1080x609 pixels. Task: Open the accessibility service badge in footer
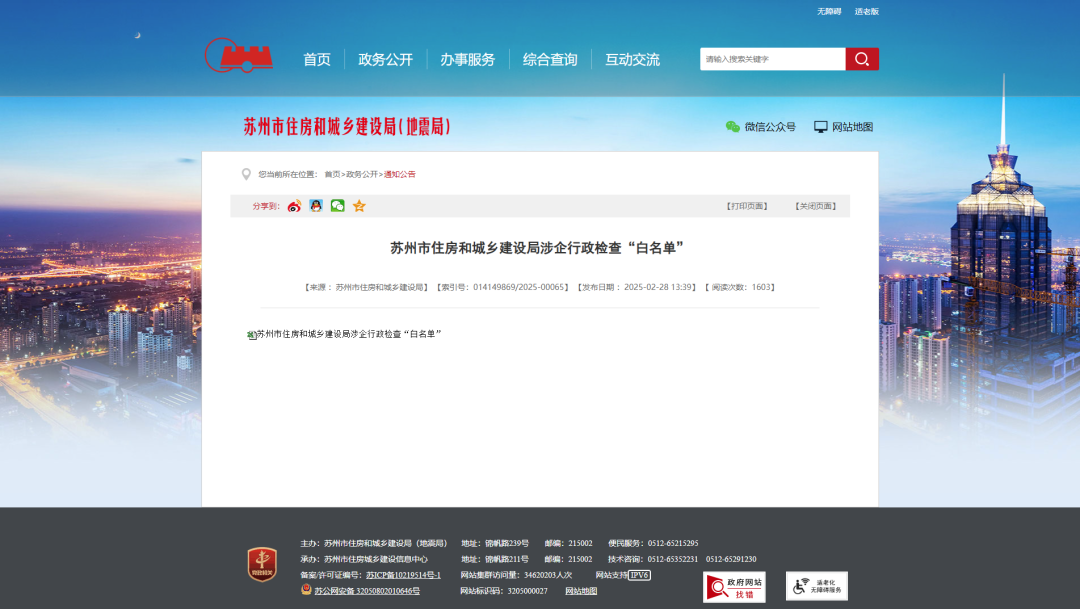(x=816, y=586)
